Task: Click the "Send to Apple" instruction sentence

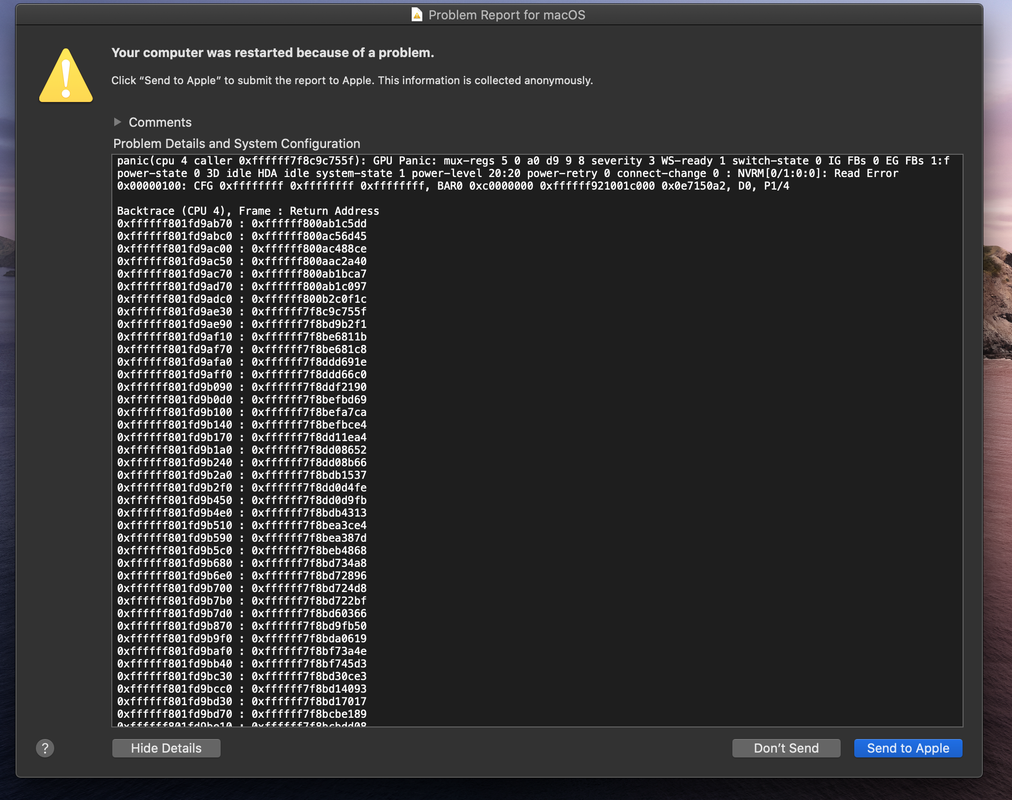Action: point(352,81)
